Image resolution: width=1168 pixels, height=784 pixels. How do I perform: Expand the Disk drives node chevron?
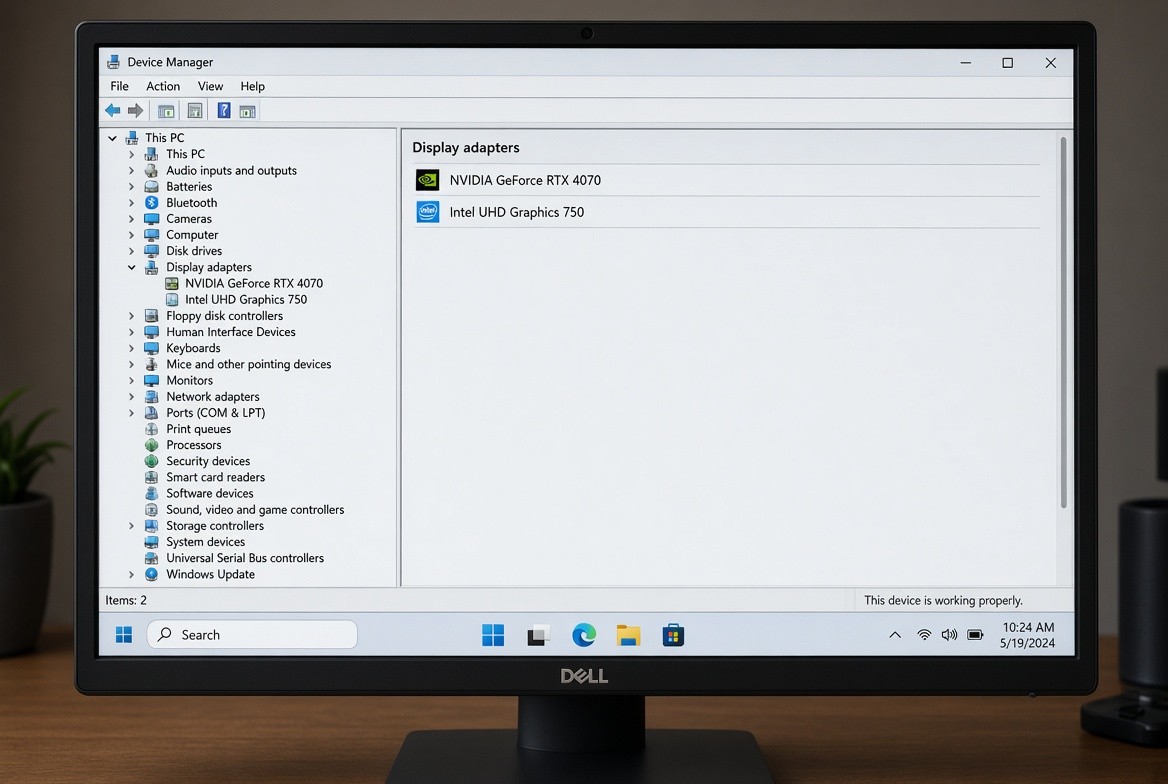point(132,251)
